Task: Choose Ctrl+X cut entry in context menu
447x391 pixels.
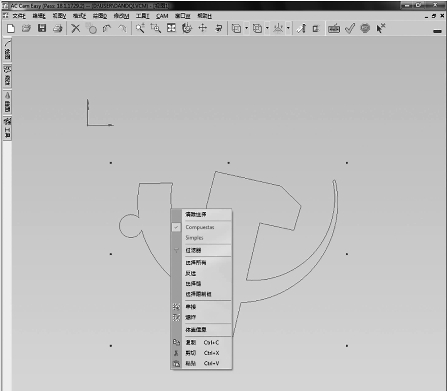Action: (x=201, y=353)
